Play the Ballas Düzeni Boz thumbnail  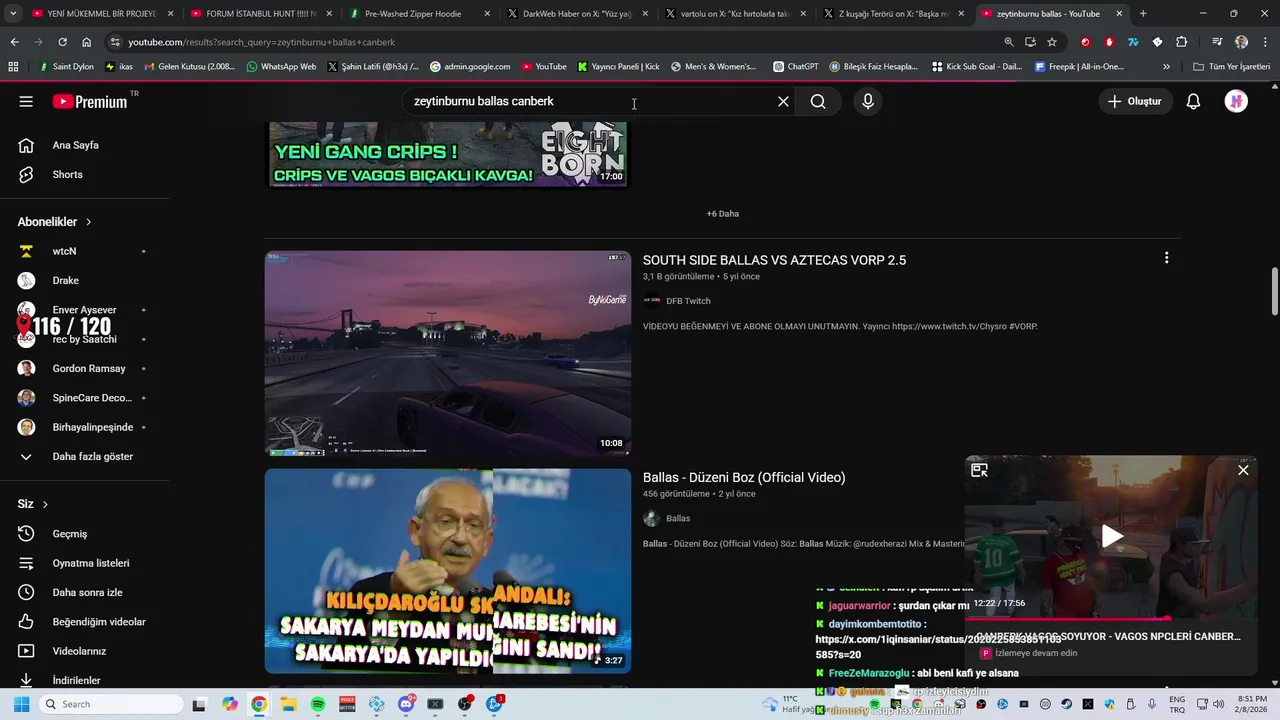[x=448, y=571]
